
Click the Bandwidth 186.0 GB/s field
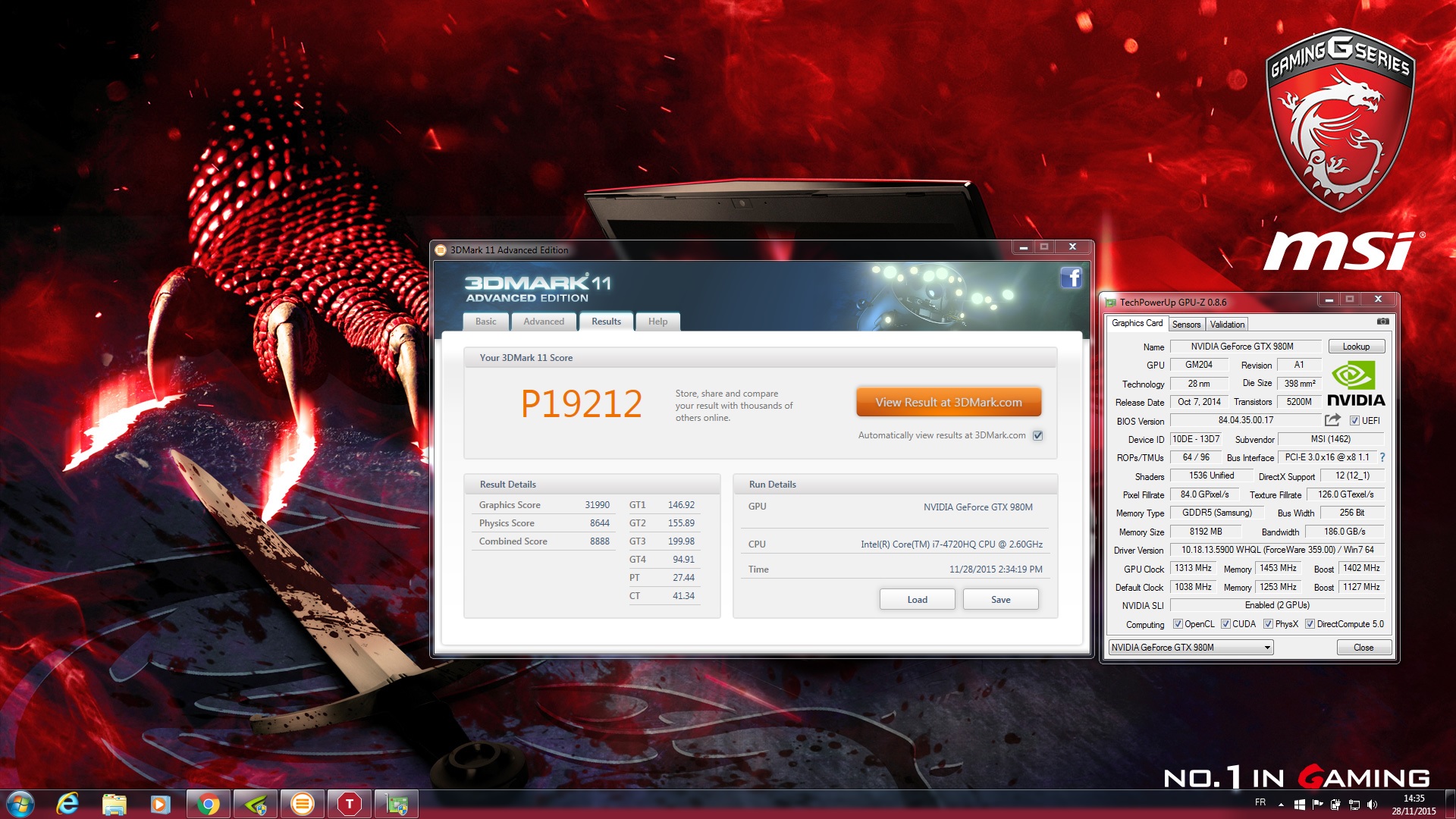click(x=1345, y=532)
